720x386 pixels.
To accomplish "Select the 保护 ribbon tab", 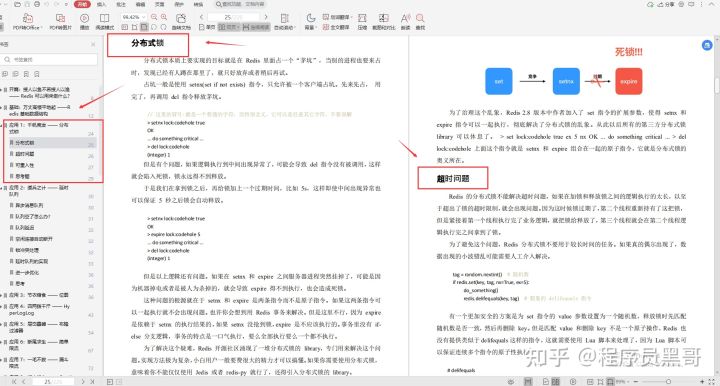I will pyautogui.click(x=179, y=4).
